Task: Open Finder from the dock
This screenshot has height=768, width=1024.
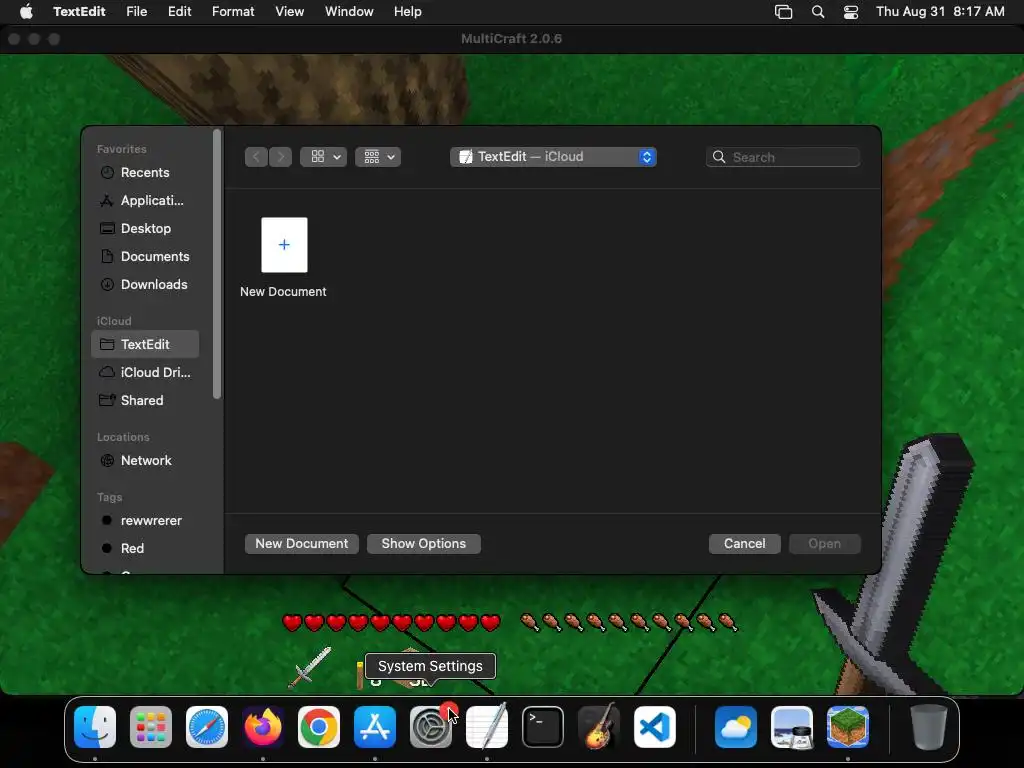Action: tap(95, 727)
